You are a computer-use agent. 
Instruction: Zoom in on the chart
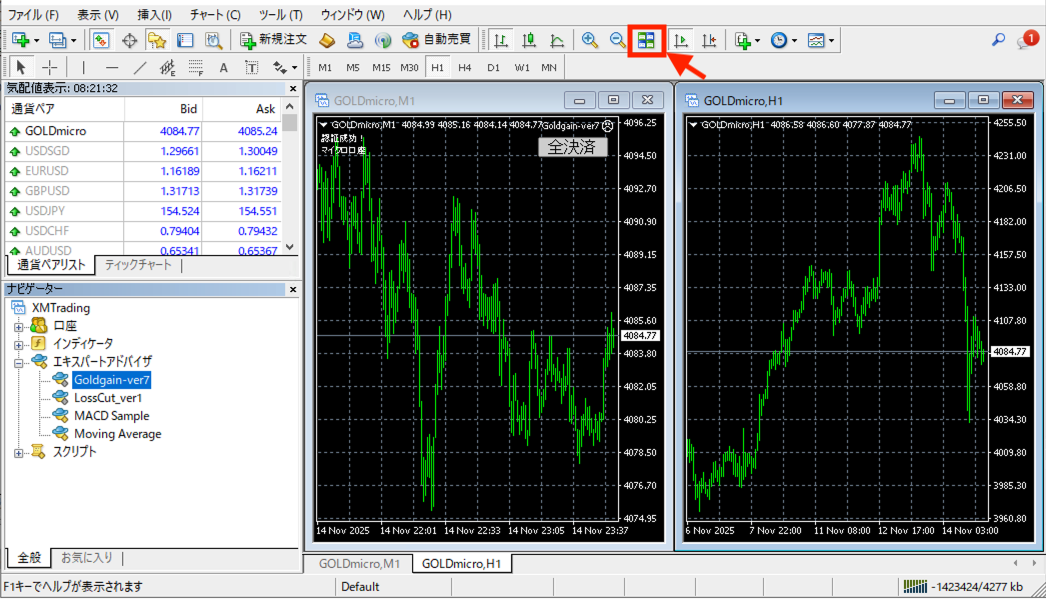(590, 41)
